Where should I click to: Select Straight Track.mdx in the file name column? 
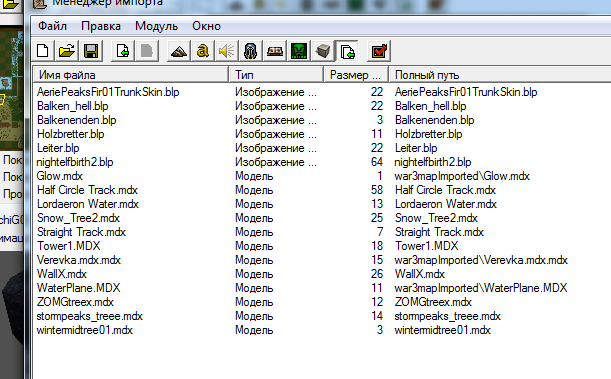81,232
